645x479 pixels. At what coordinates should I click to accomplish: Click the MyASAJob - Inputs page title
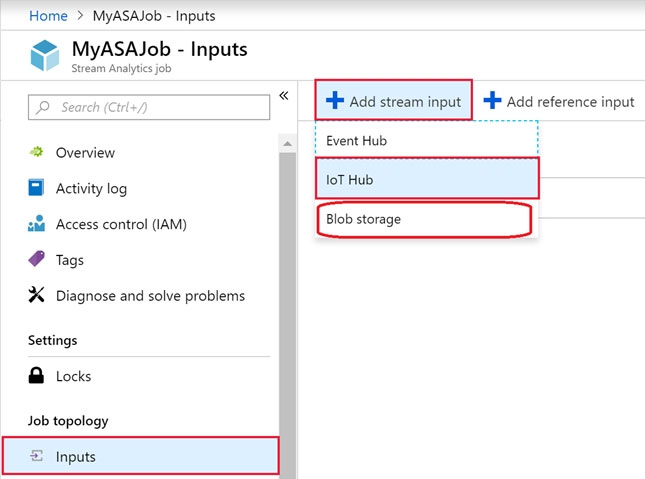pos(160,49)
